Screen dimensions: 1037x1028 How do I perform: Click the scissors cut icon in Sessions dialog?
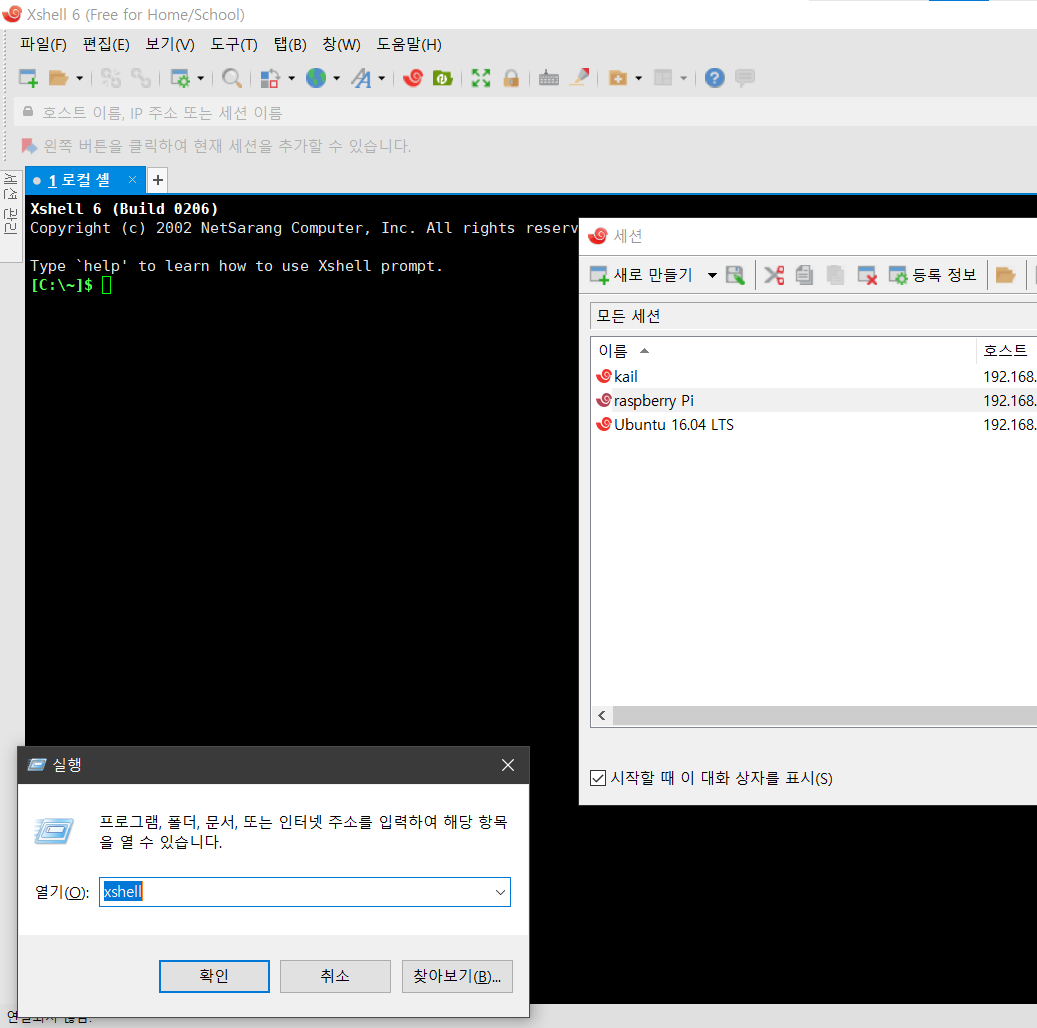774,275
